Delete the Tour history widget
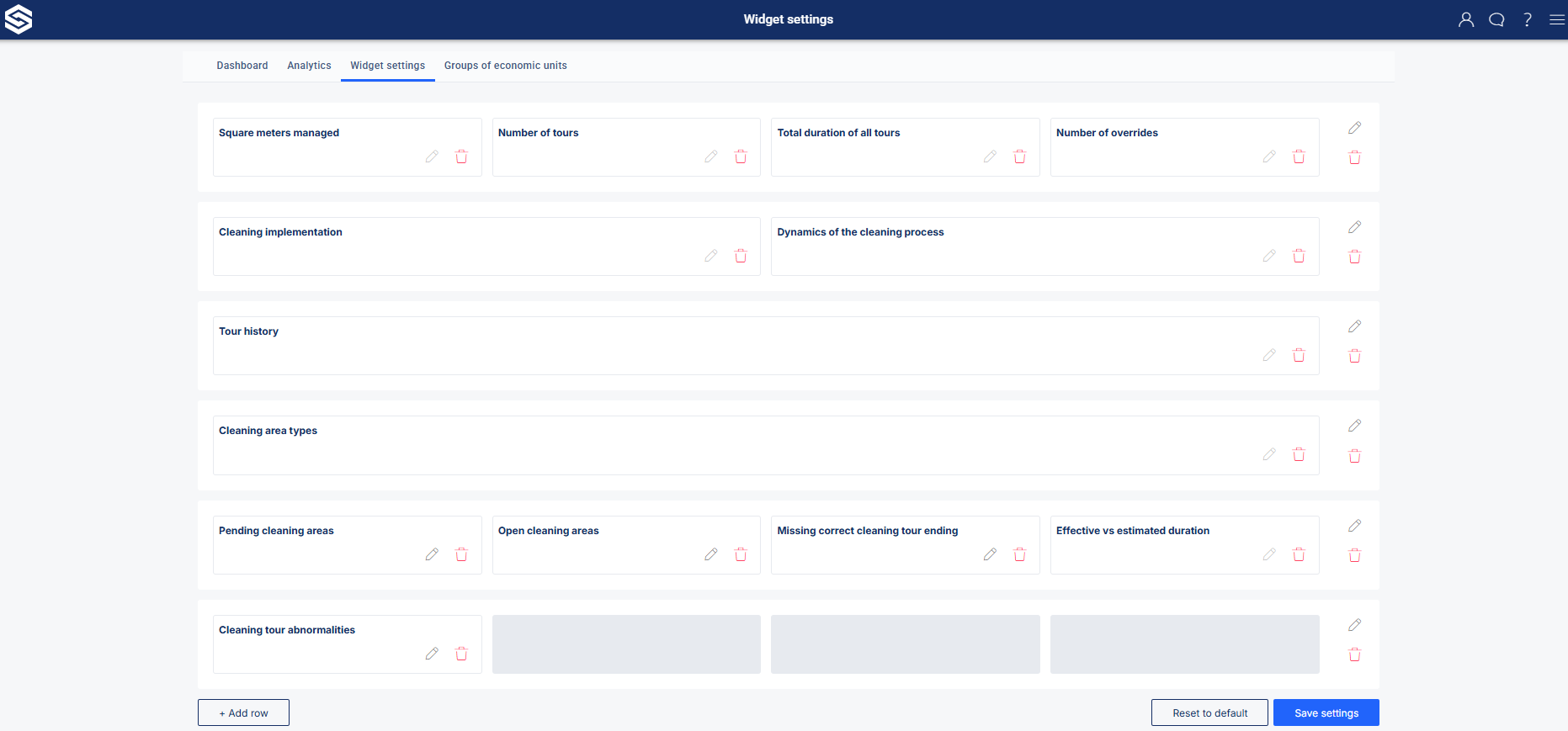Screen dimensions: 1568x731 (x=1300, y=355)
